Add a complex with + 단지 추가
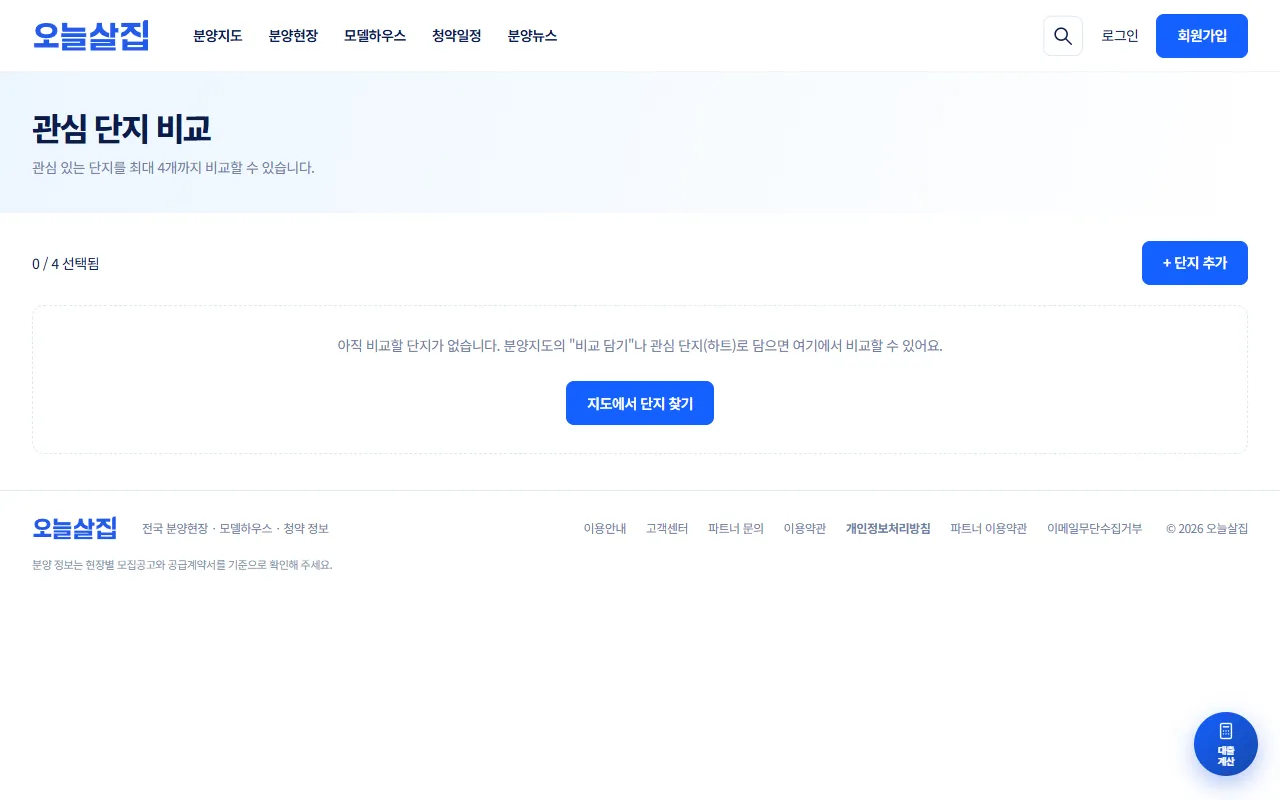This screenshot has height=800, width=1280. [x=1195, y=263]
